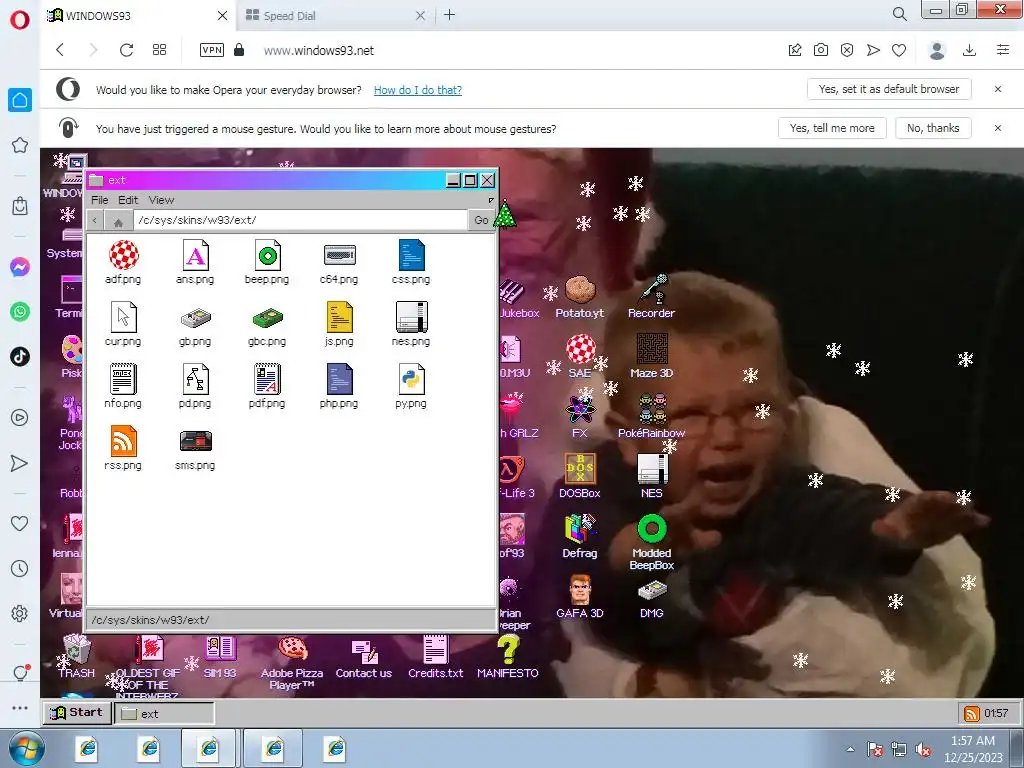This screenshot has width=1024, height=768.
Task: Dismiss mouse gesture prompt with 'No, thanks'
Action: [x=933, y=128]
